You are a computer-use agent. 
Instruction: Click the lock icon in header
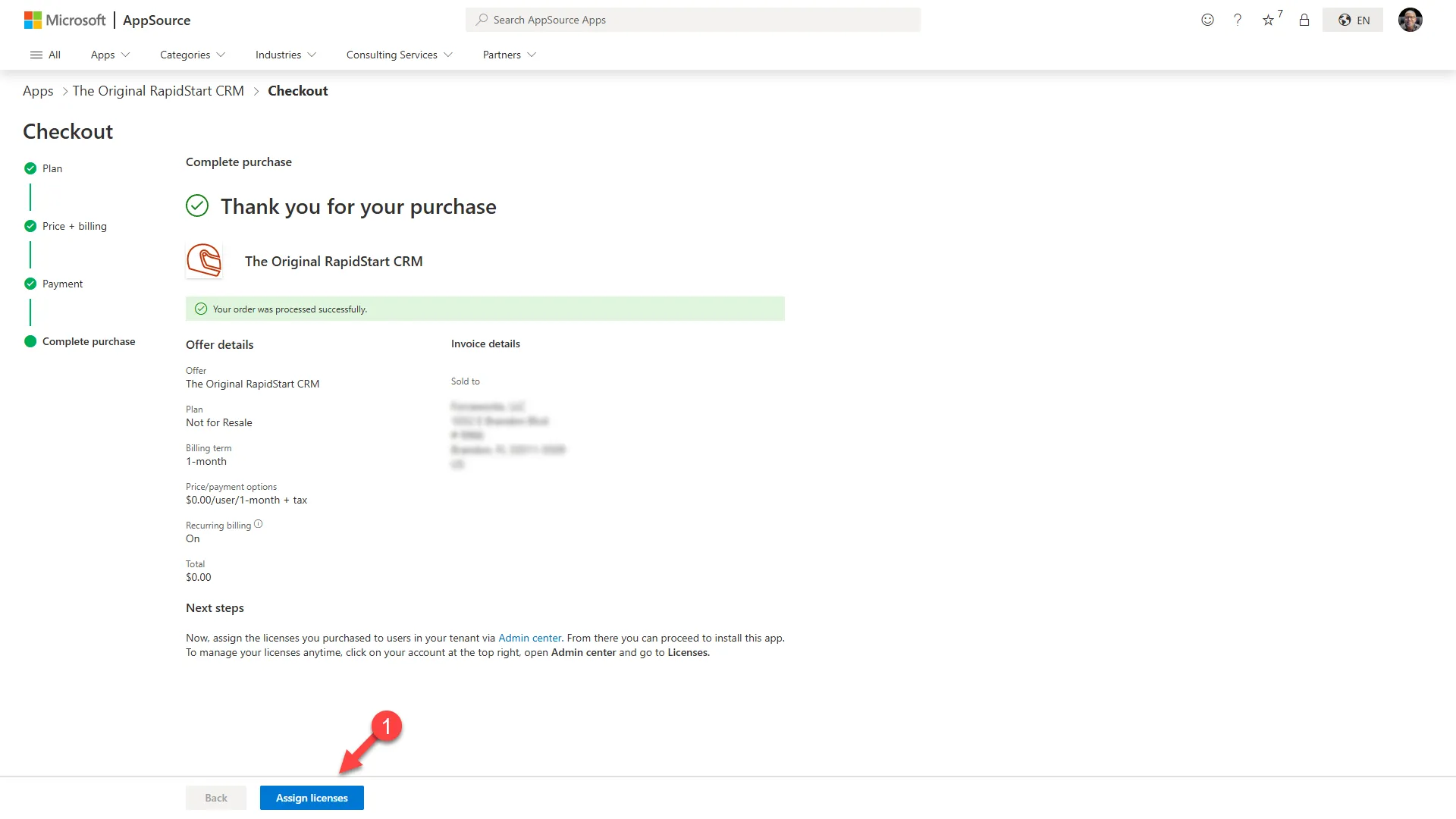[x=1304, y=20]
